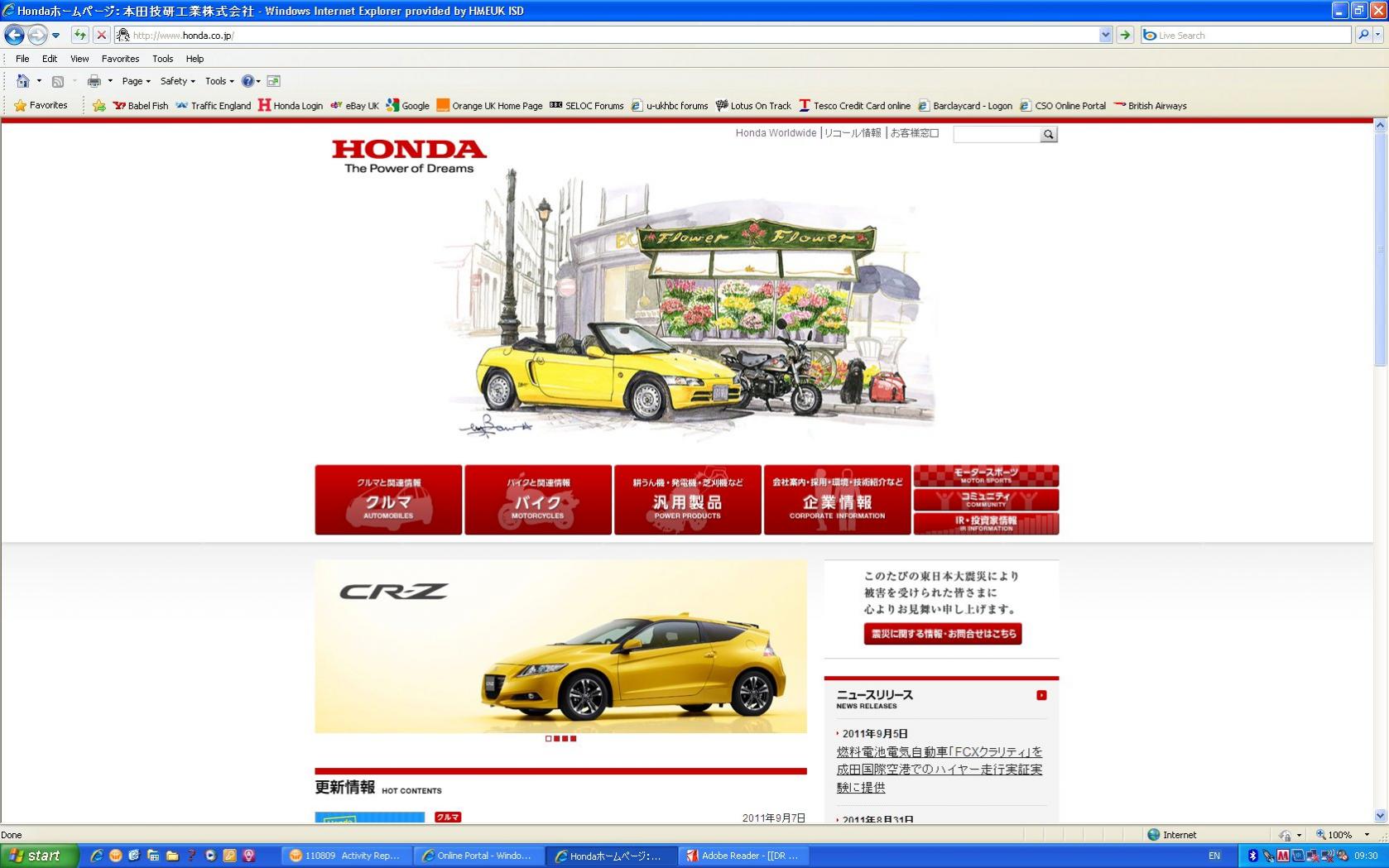Click the address bar URL field
The image size is (1389, 868).
[x=607, y=35]
